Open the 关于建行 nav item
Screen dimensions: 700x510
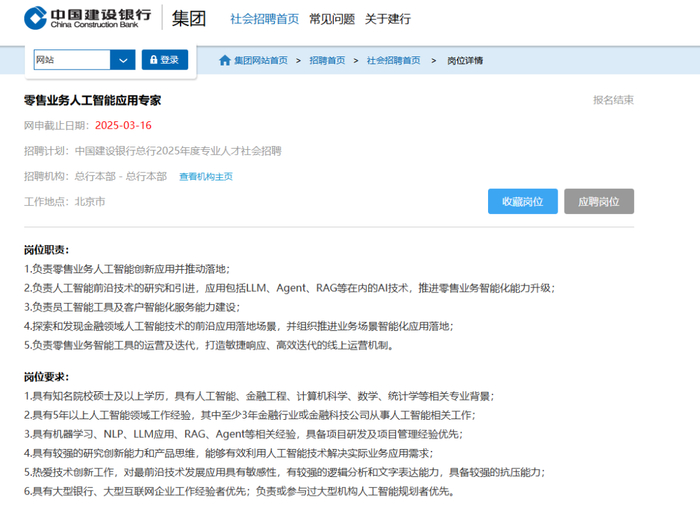(x=388, y=19)
